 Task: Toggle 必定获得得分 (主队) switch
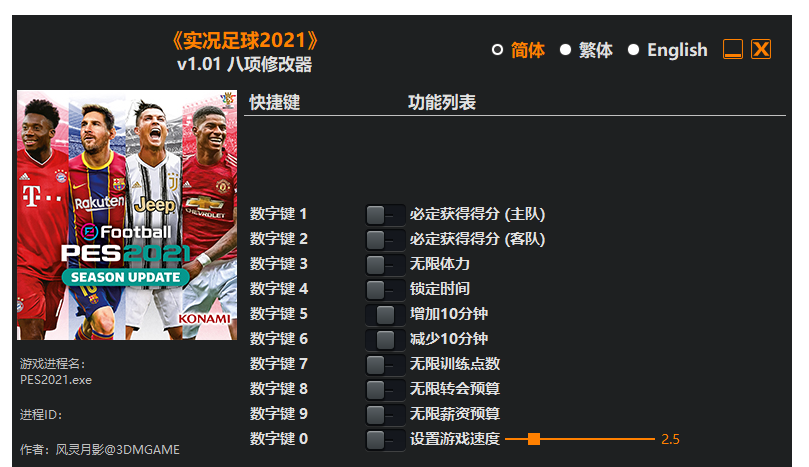pos(385,215)
